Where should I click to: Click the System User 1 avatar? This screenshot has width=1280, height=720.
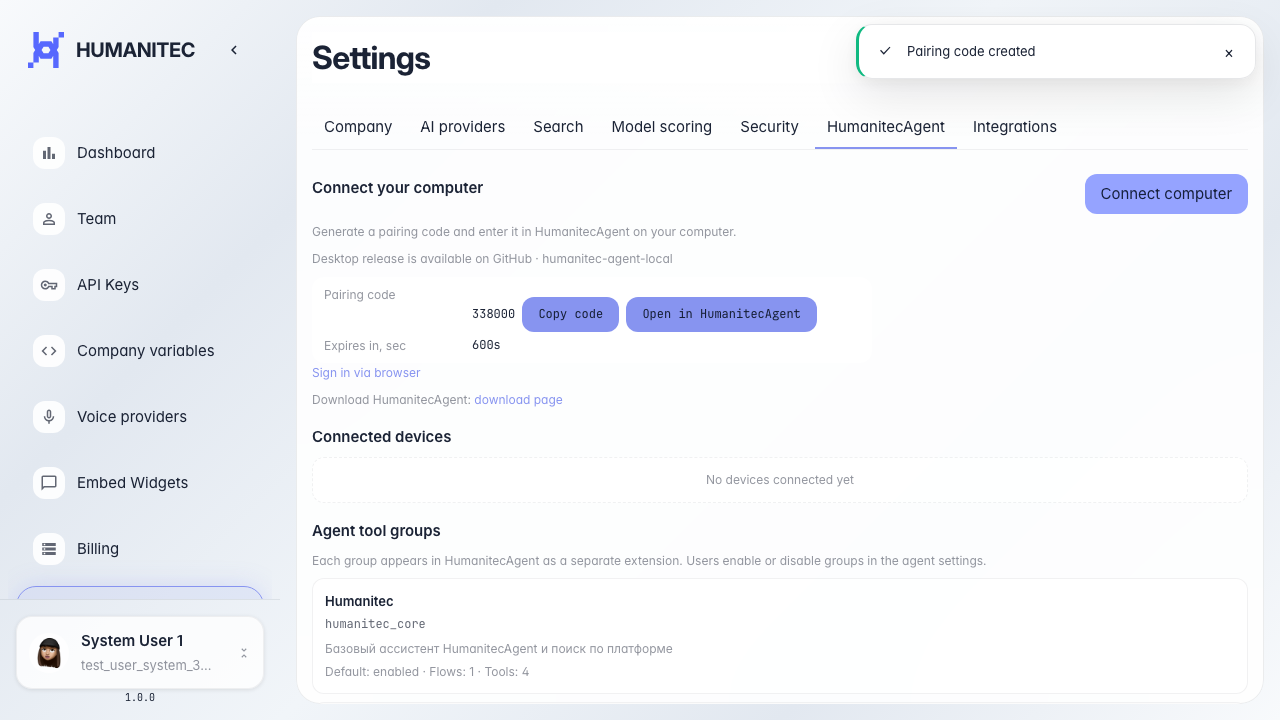pyautogui.click(x=49, y=653)
